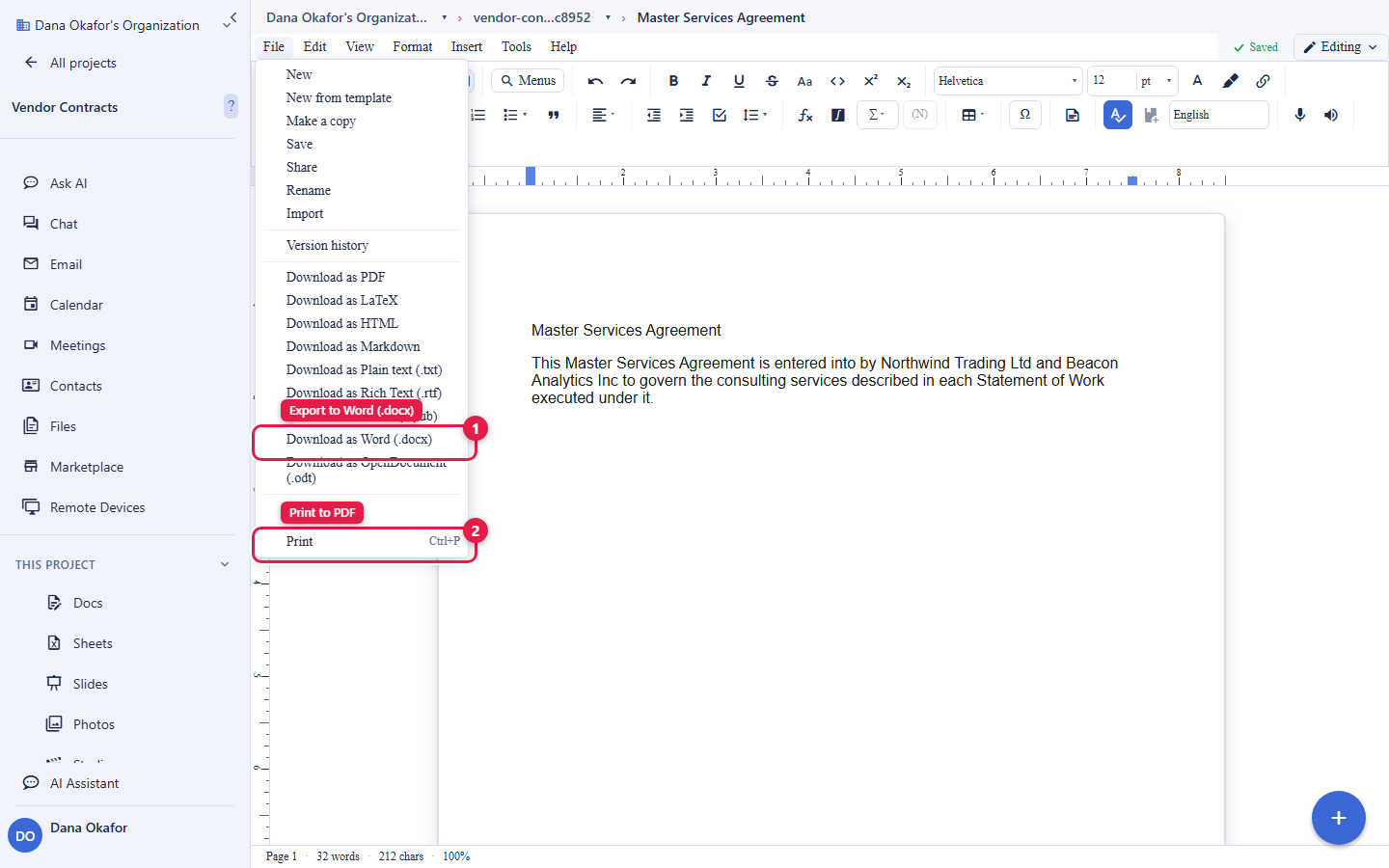Open the Editing mode dropdown
This screenshot has height=868, width=1389.
pos(1341,46)
